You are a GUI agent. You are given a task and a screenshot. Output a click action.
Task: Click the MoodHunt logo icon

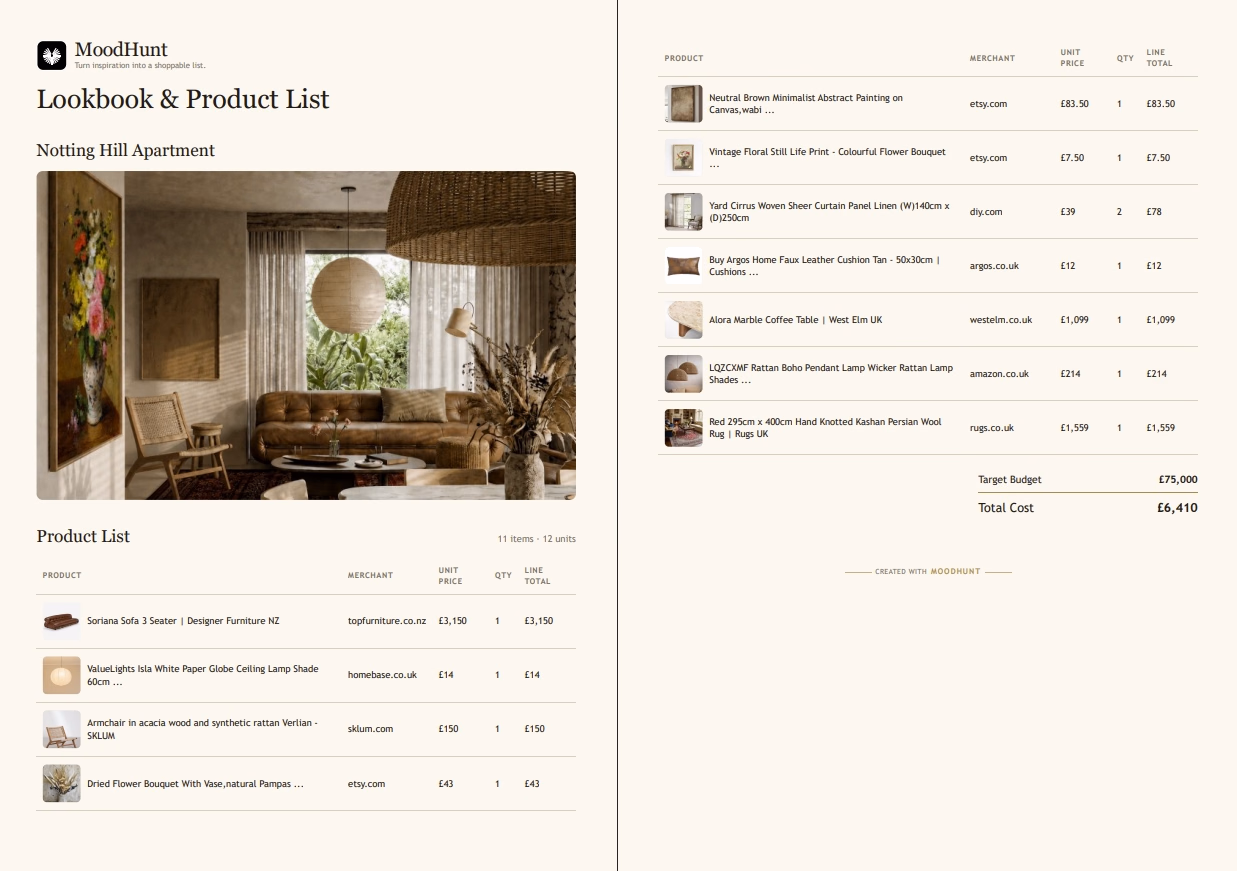coord(51,56)
